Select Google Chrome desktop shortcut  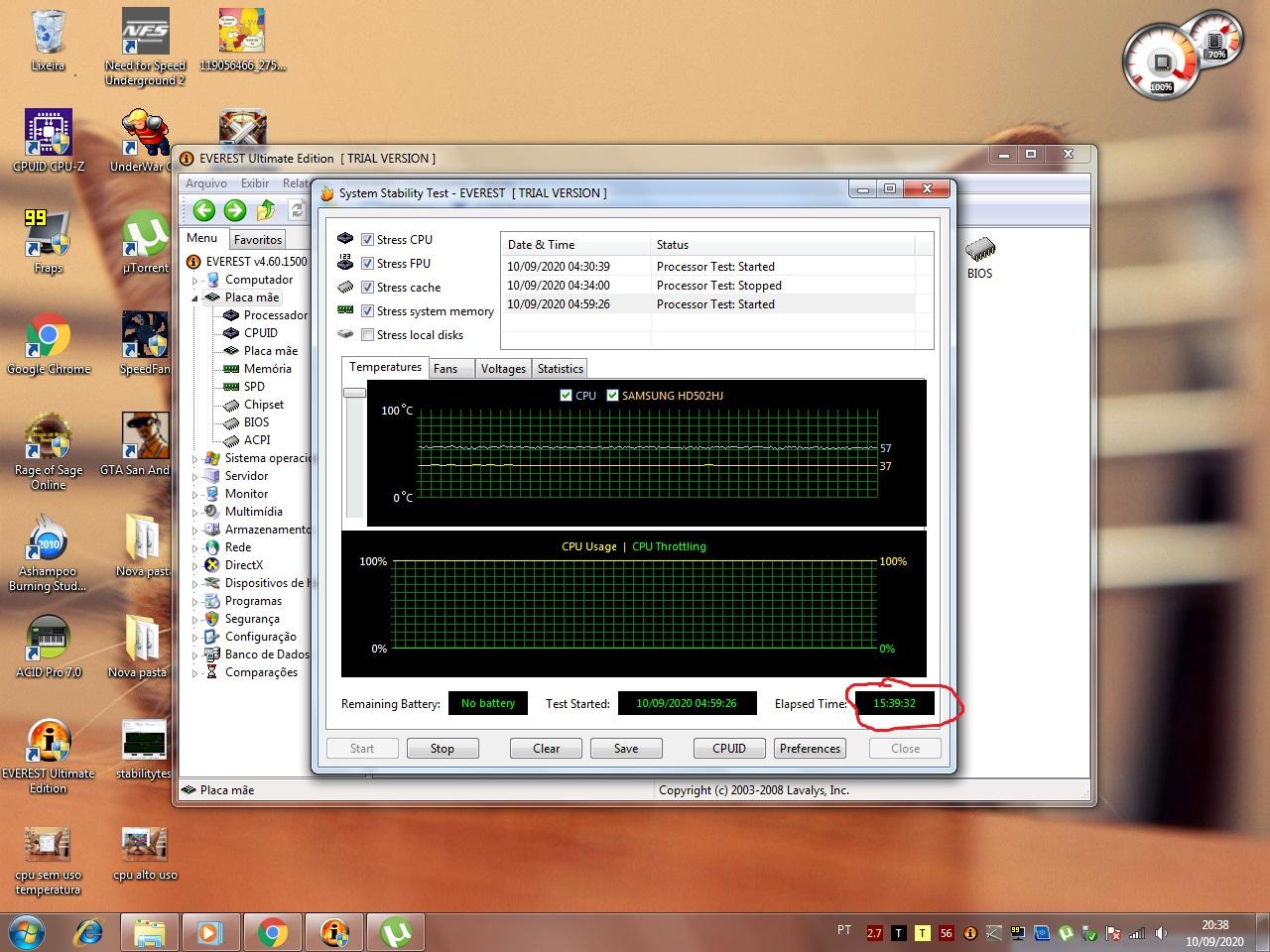(x=48, y=343)
